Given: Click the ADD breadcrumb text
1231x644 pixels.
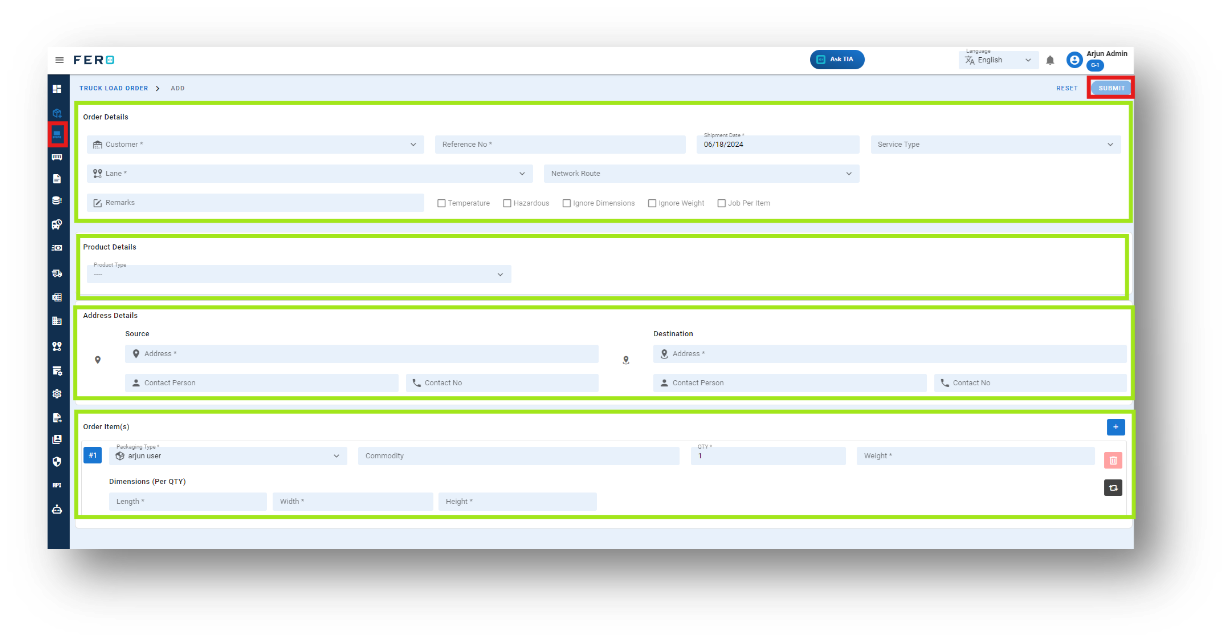Looking at the screenshot, I should tap(177, 88).
